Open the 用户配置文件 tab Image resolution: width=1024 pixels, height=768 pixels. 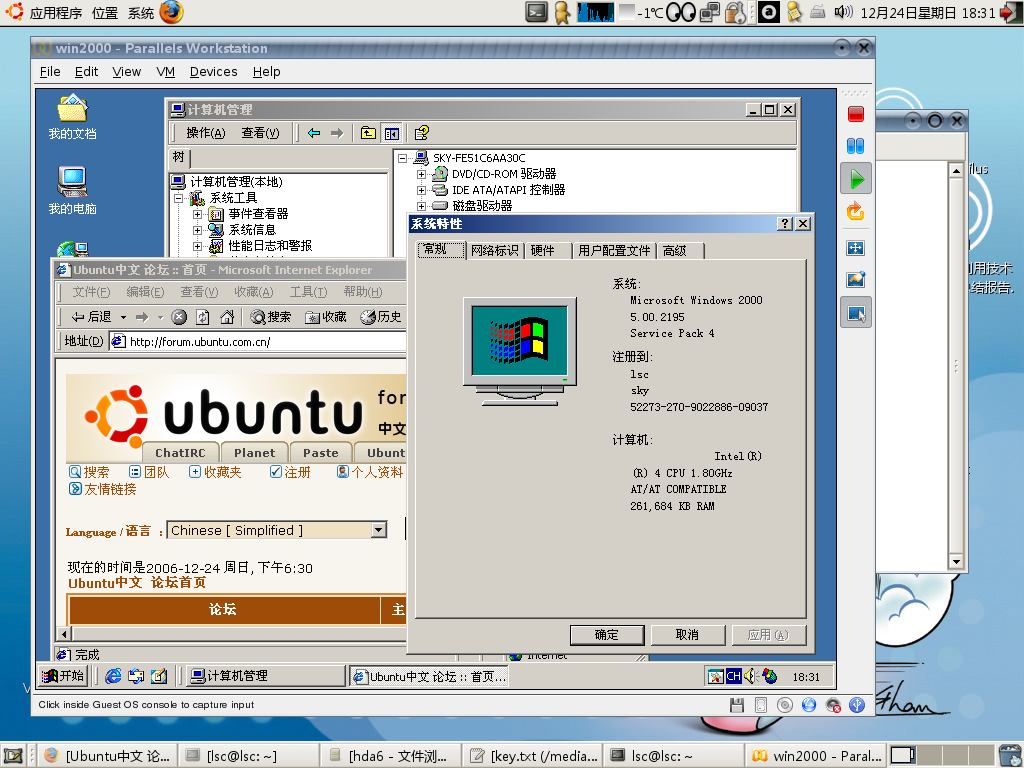point(615,251)
